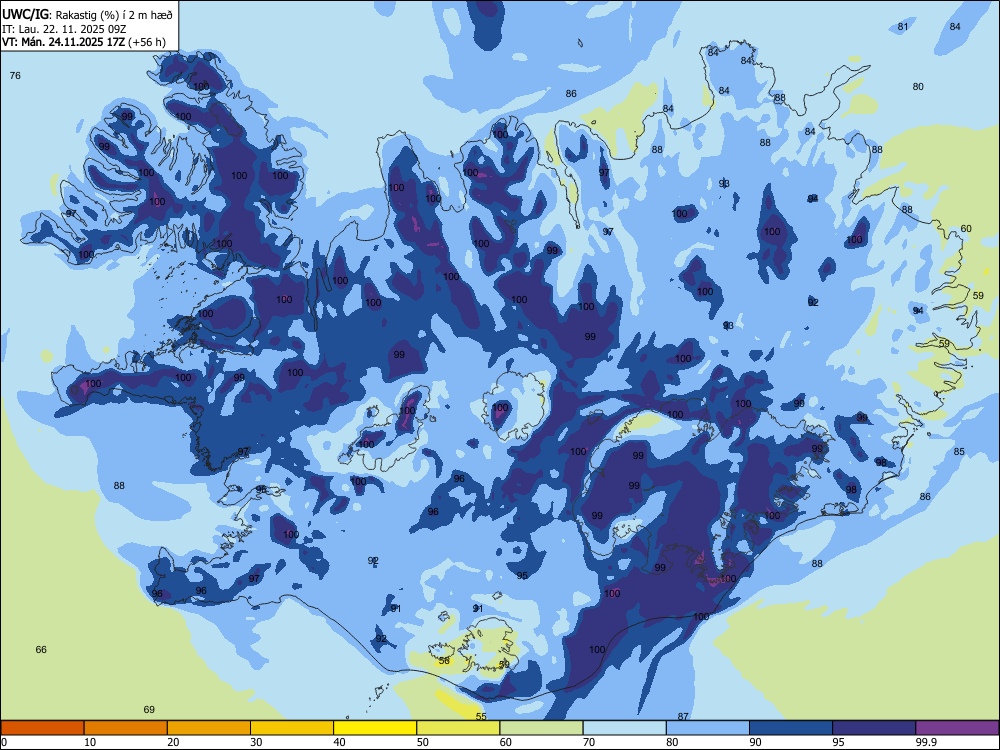This screenshot has width=1000, height=750.
Task: Click the legend tick label '30'
Action: [x=256, y=742]
